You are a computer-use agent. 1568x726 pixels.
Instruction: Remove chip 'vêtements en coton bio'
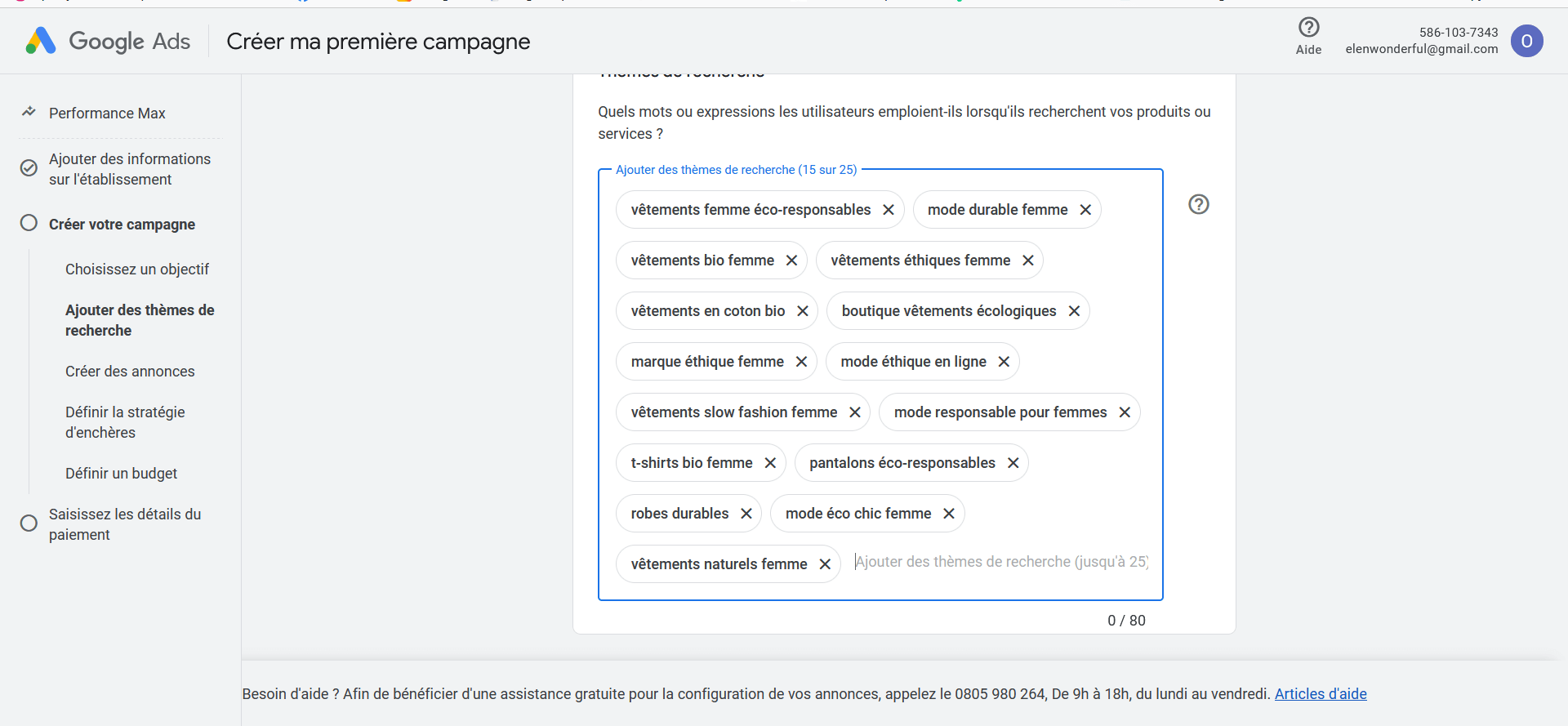coord(802,311)
